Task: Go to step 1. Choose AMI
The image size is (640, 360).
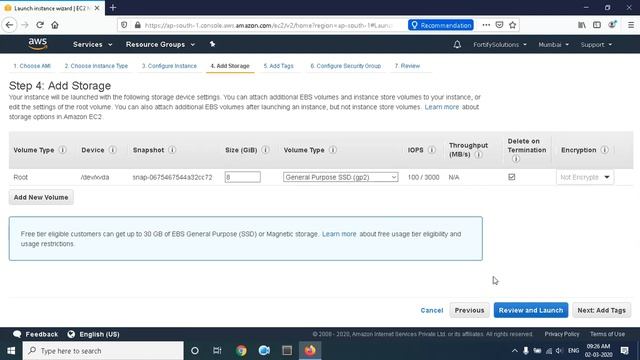Action: (32, 66)
